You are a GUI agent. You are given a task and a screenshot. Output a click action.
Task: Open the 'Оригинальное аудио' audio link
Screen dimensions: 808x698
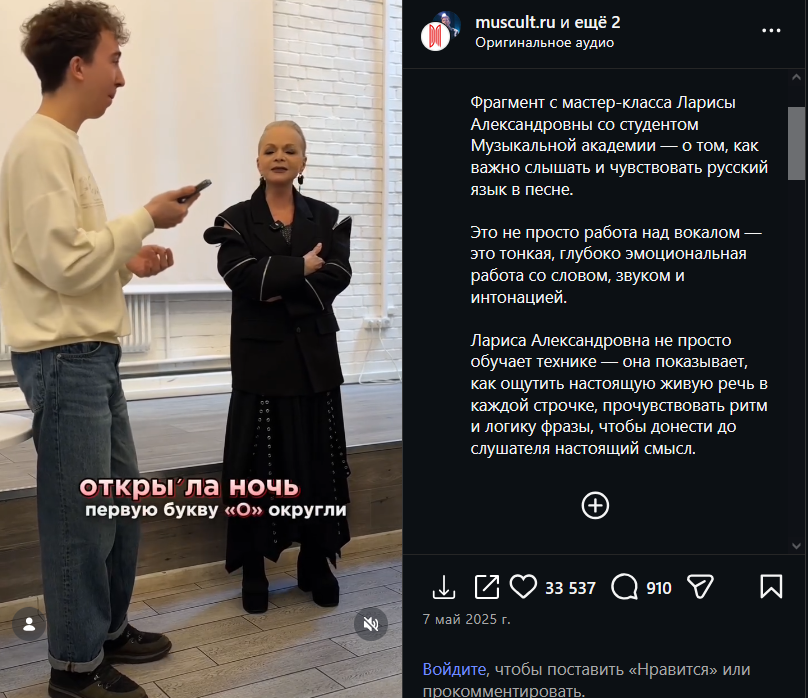pyautogui.click(x=544, y=43)
